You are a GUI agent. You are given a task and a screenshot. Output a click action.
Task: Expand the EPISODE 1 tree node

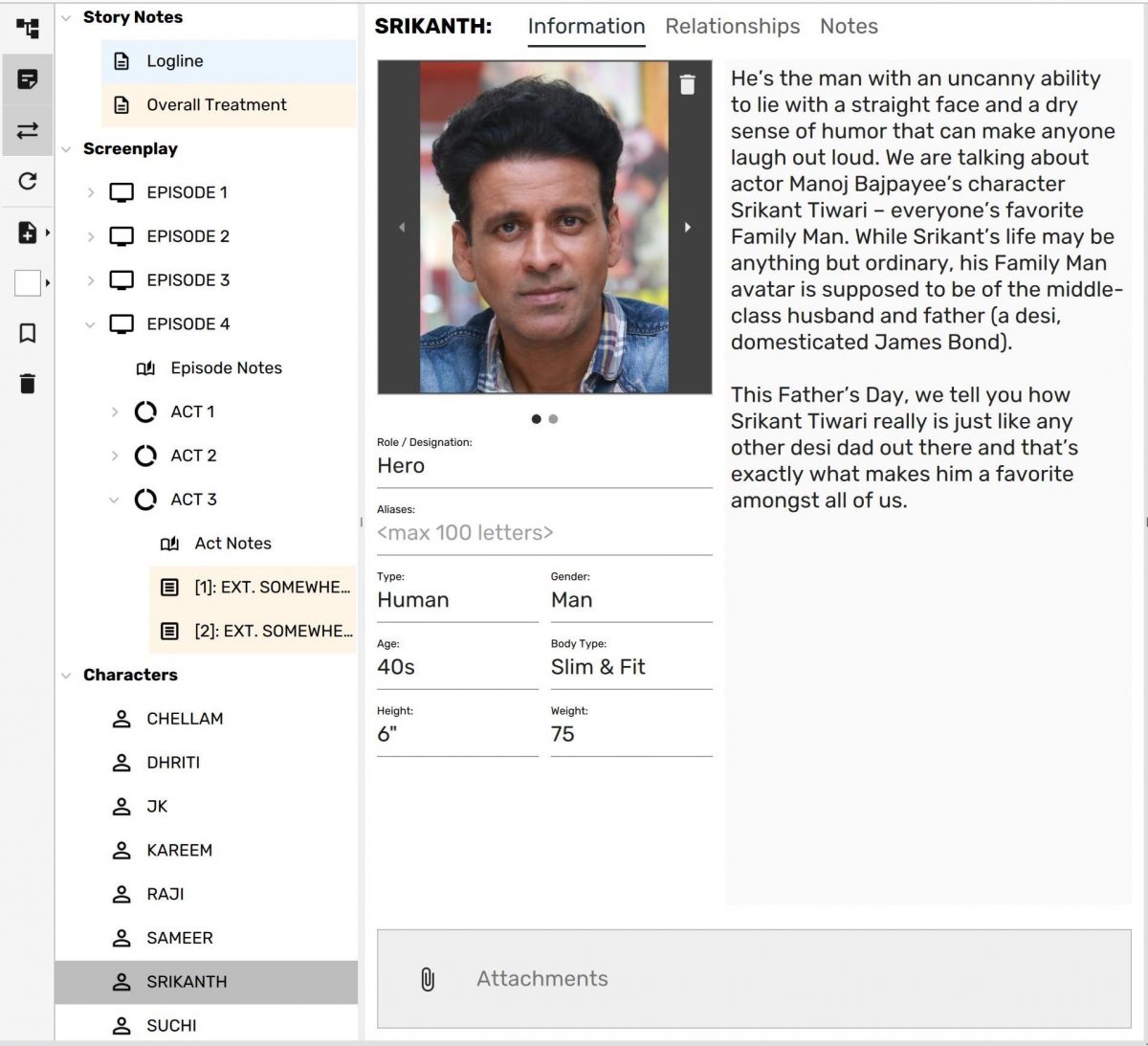click(x=91, y=192)
